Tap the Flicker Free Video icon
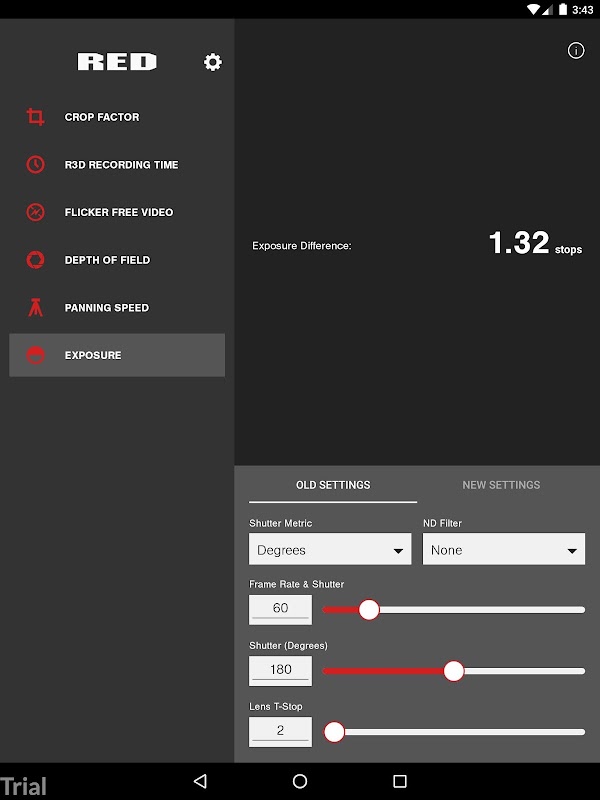Image resolution: width=600 pixels, height=800 pixels. point(35,212)
